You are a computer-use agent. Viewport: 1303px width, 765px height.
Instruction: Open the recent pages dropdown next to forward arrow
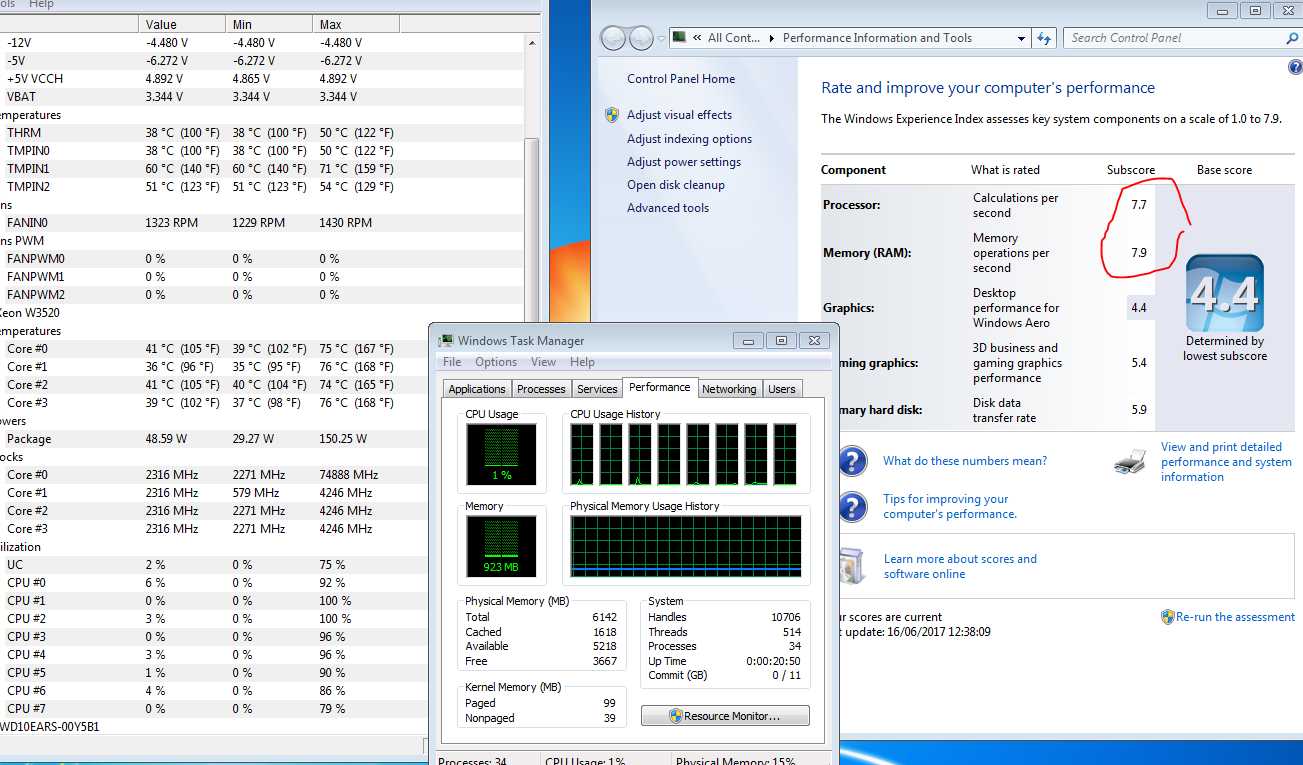pyautogui.click(x=661, y=39)
